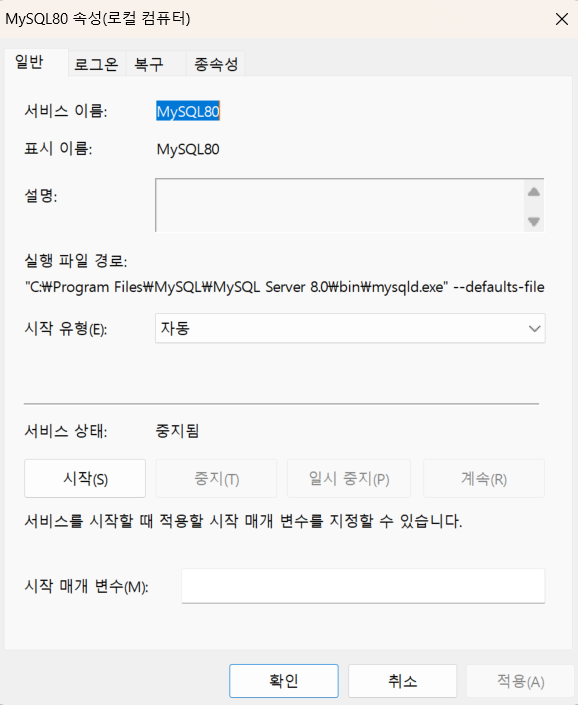578x705 pixels.
Task: Click the 시작(S) button
Action: tap(85, 478)
